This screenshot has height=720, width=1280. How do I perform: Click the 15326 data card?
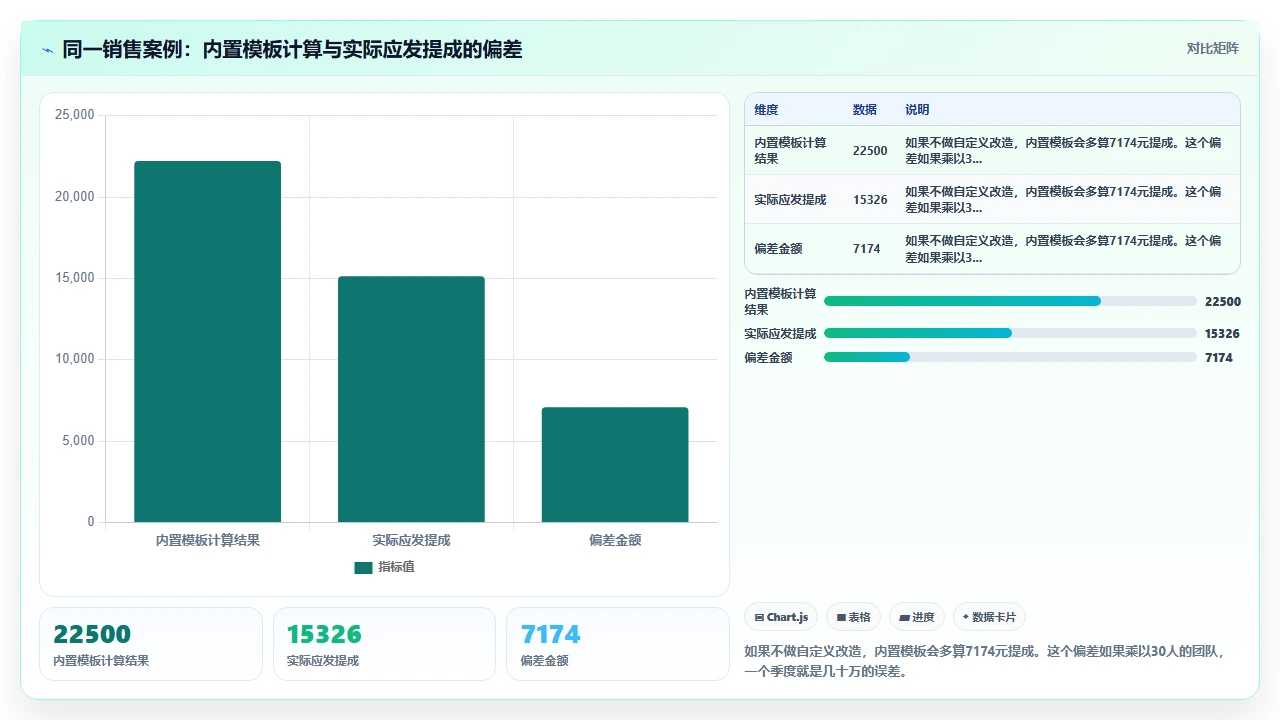point(384,644)
